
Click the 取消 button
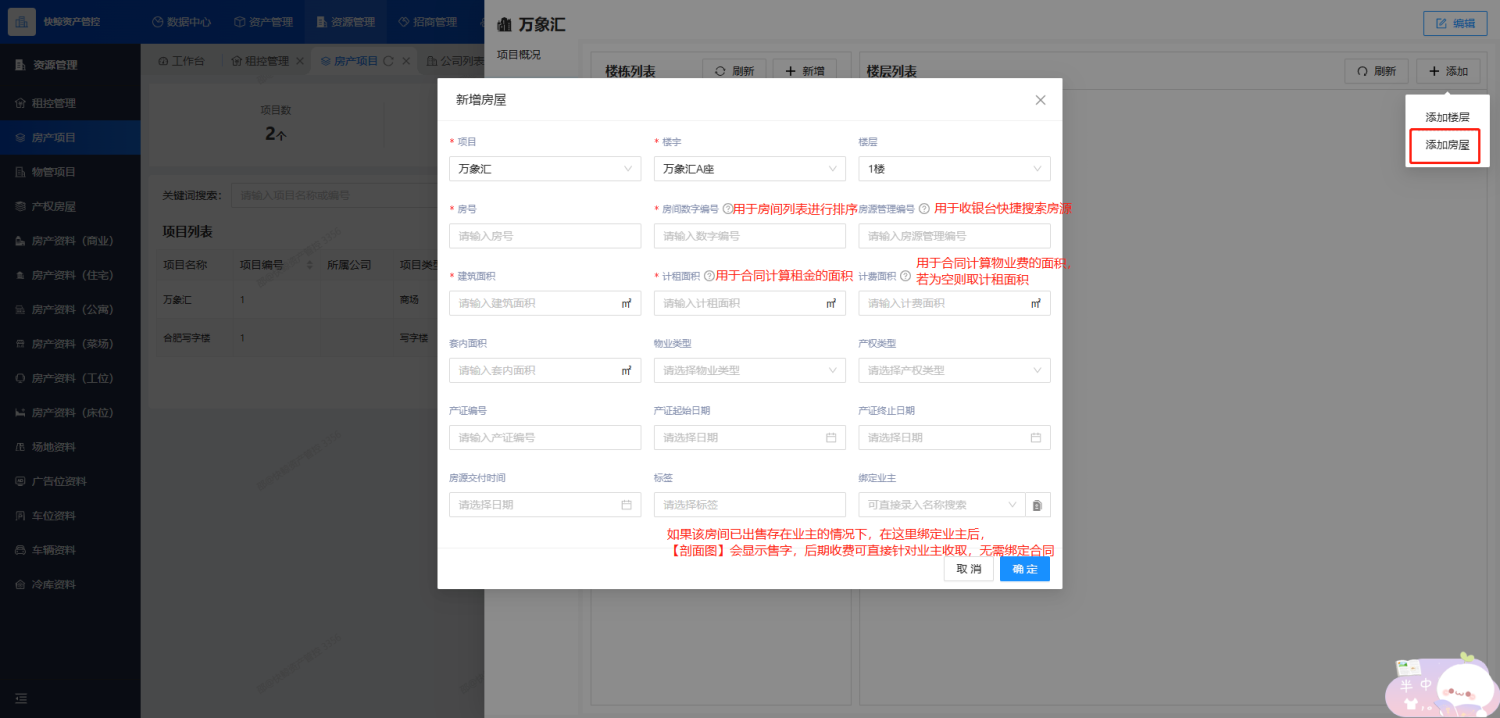pos(968,569)
